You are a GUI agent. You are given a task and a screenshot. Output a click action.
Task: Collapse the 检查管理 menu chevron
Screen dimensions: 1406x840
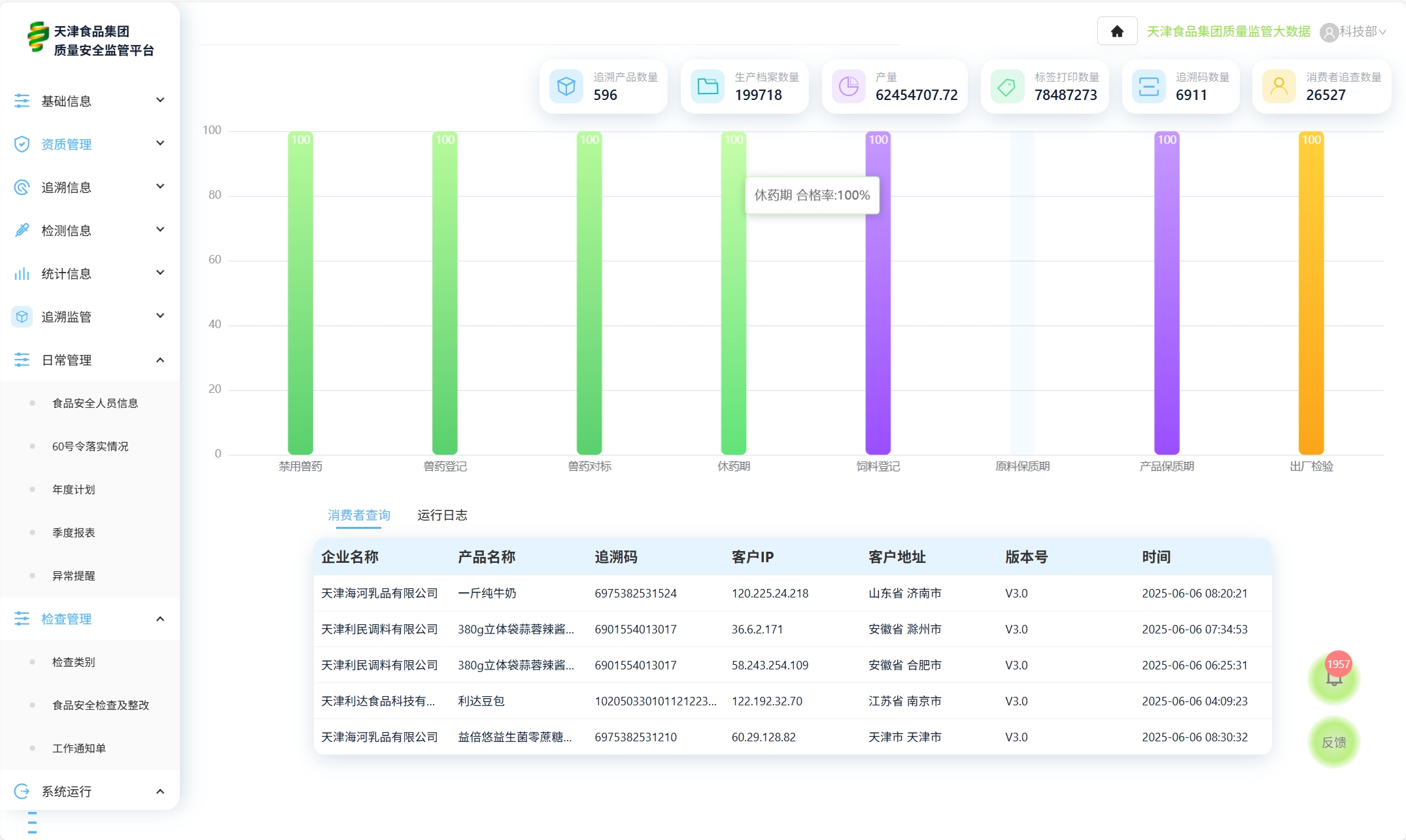pyautogui.click(x=160, y=618)
